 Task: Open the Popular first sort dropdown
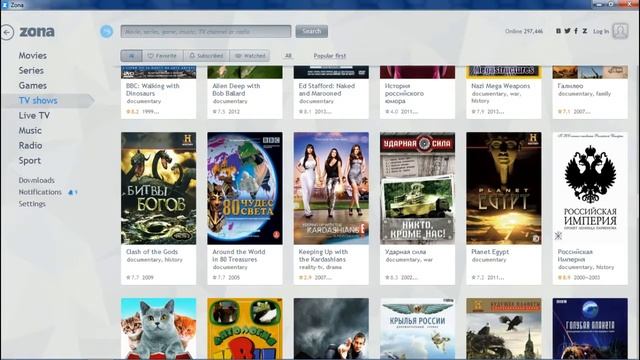[329, 56]
